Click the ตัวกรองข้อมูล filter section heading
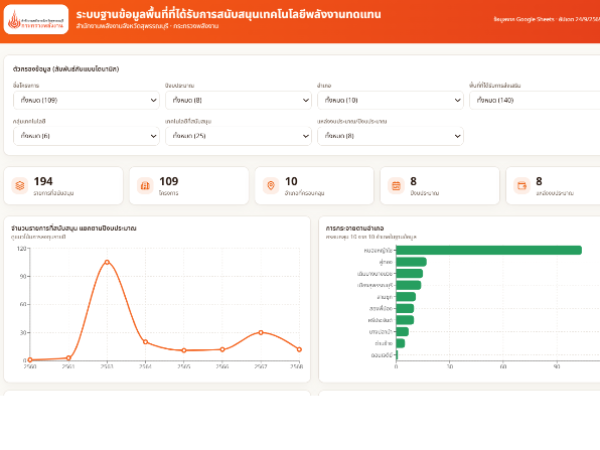This screenshot has width=600, height=450. click(x=66, y=69)
